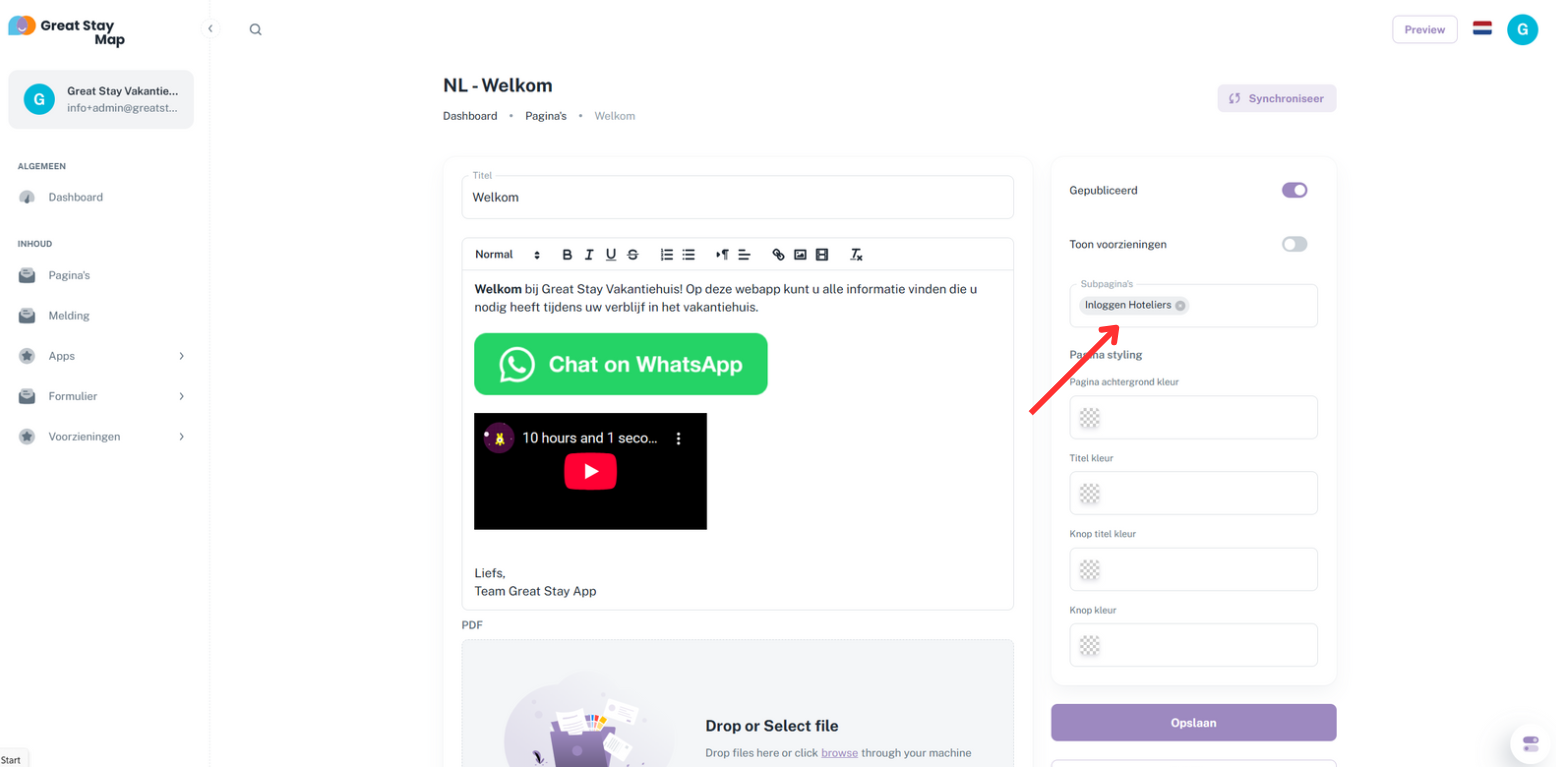Save changes with the Opslaan button
The width and height of the screenshot is (1556, 767).
tap(1193, 722)
